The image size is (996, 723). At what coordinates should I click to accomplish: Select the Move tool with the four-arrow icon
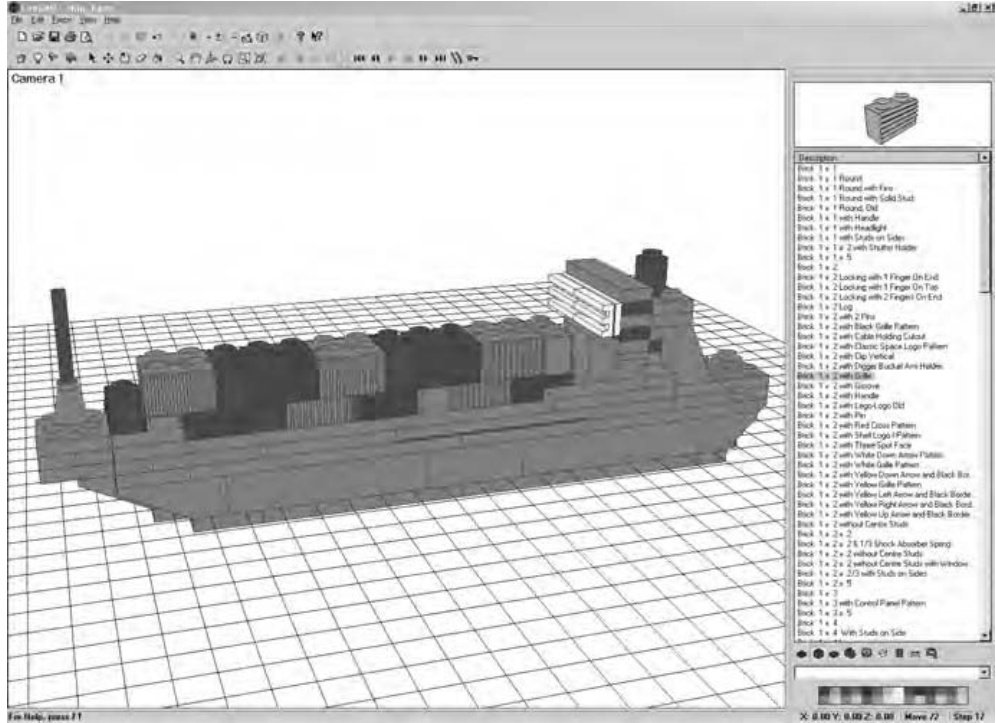click(110, 58)
